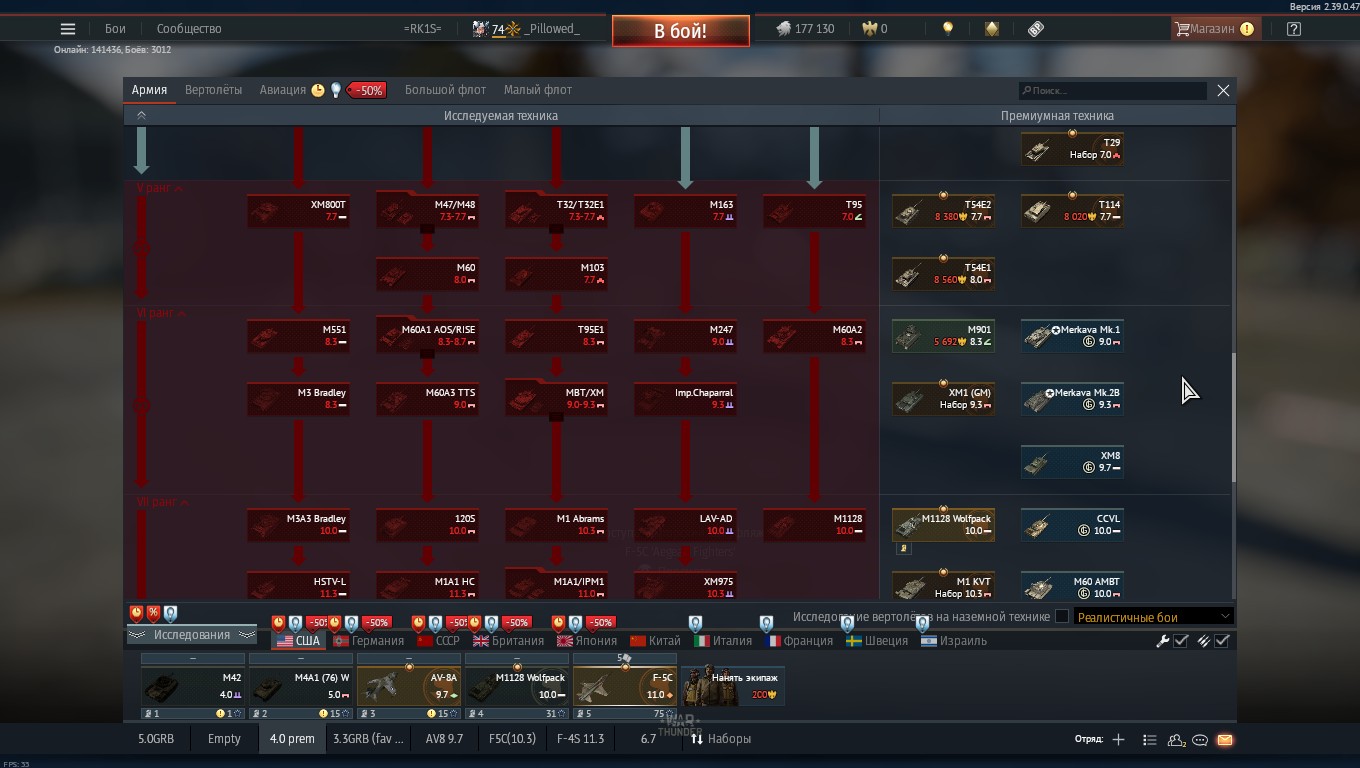
Task: Switch to AV8 9.7 preset
Action: click(444, 739)
